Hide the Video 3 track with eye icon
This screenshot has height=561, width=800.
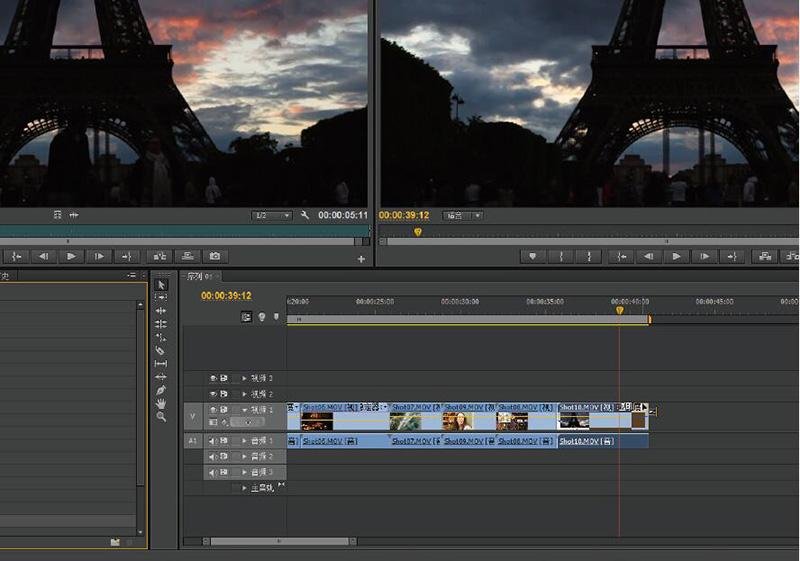coord(212,379)
